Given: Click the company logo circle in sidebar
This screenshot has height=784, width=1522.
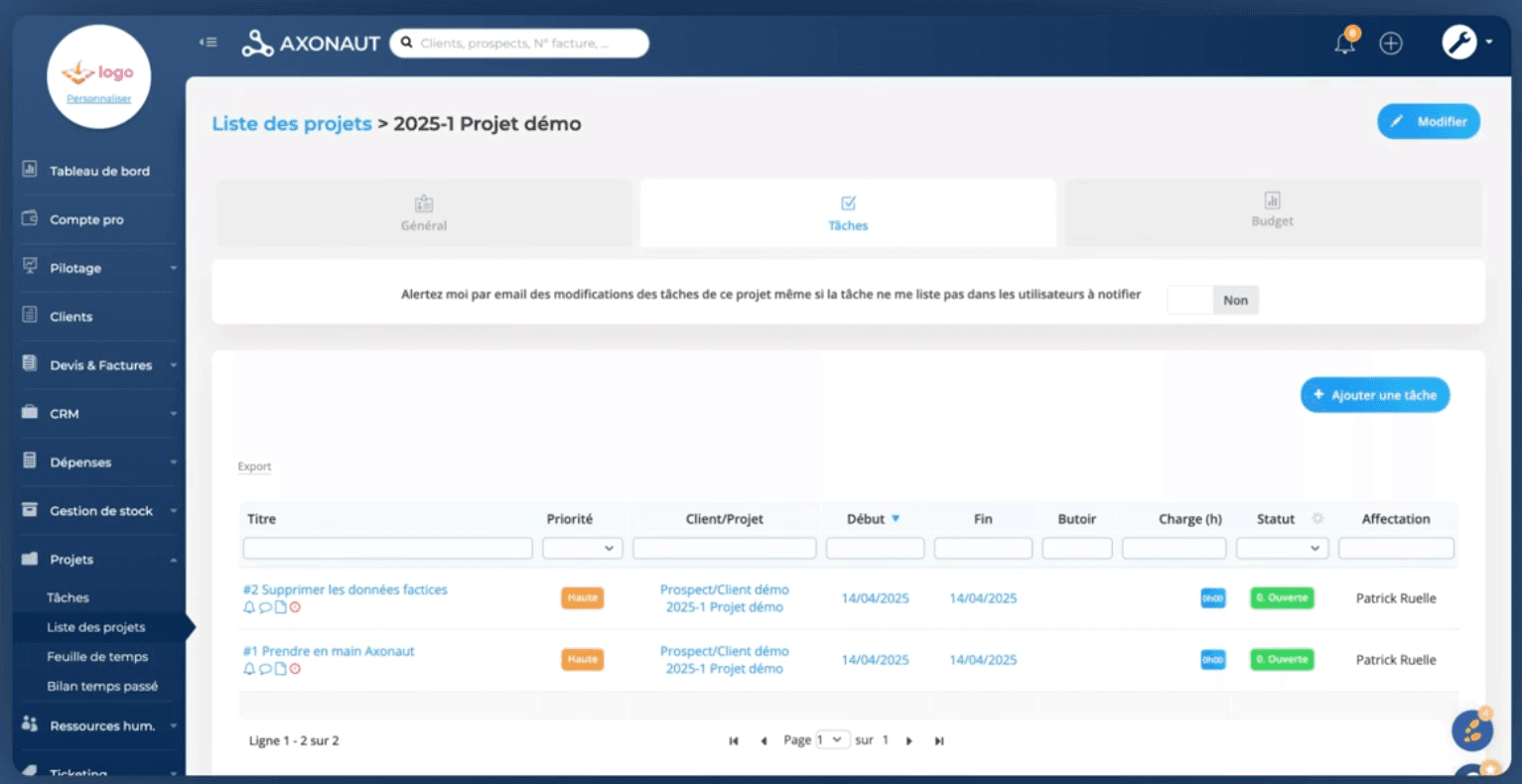Looking at the screenshot, I should click(98, 76).
